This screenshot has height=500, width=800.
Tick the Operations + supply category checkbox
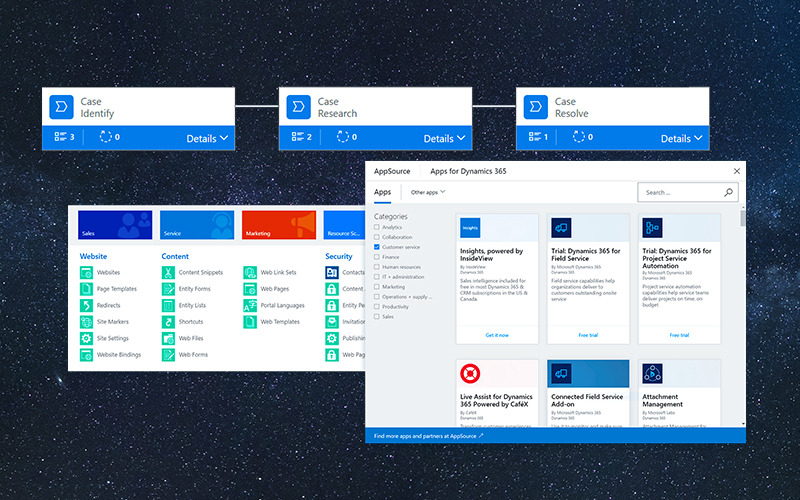click(x=377, y=297)
